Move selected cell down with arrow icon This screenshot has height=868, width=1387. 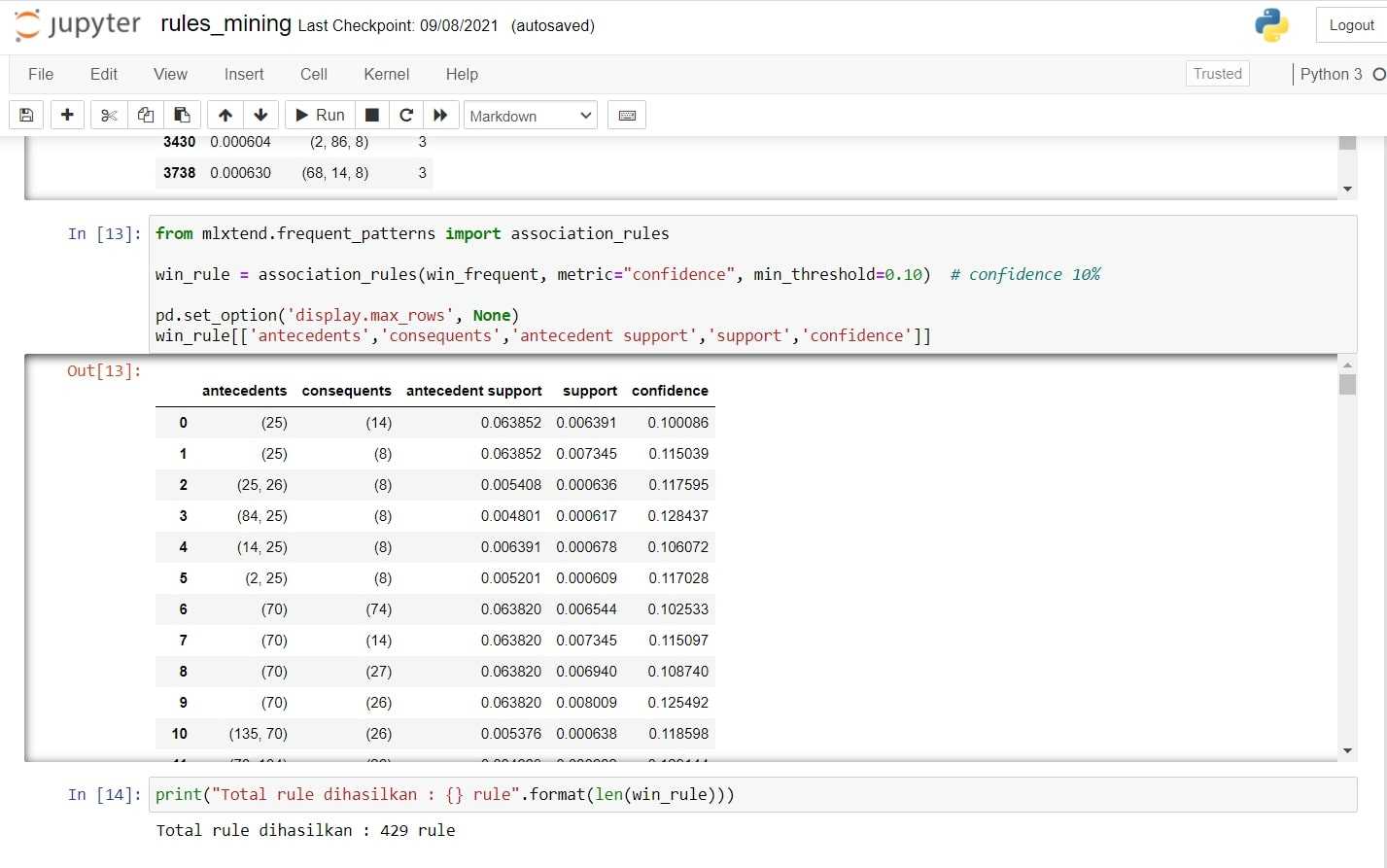pyautogui.click(x=260, y=115)
